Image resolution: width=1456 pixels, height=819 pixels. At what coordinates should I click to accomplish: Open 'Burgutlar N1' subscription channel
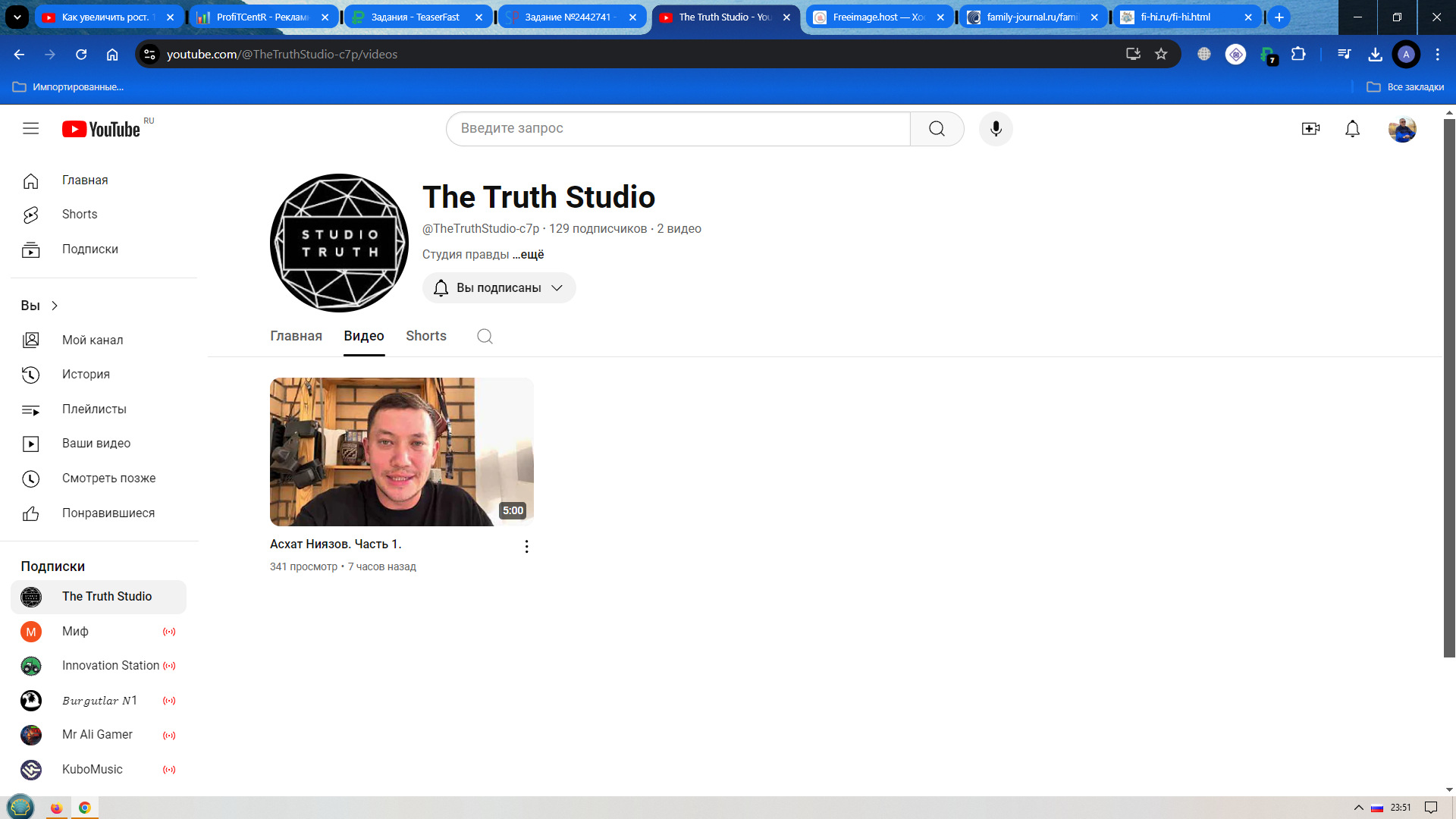(x=99, y=701)
